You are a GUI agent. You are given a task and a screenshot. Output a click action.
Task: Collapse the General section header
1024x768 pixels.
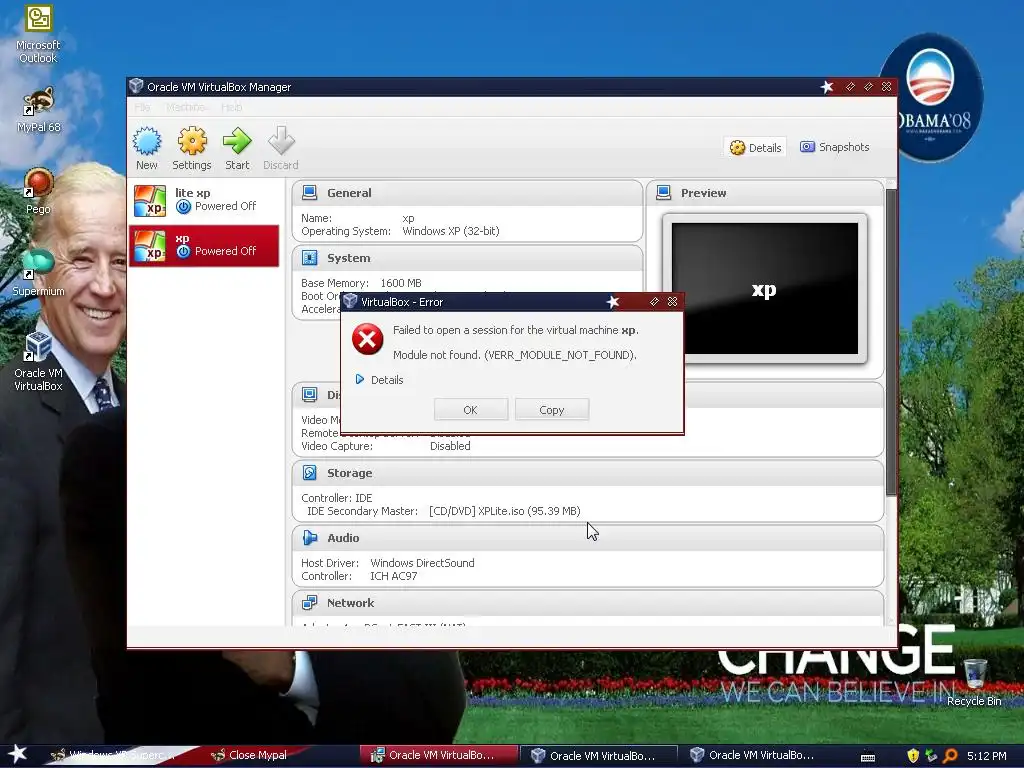[x=467, y=193]
